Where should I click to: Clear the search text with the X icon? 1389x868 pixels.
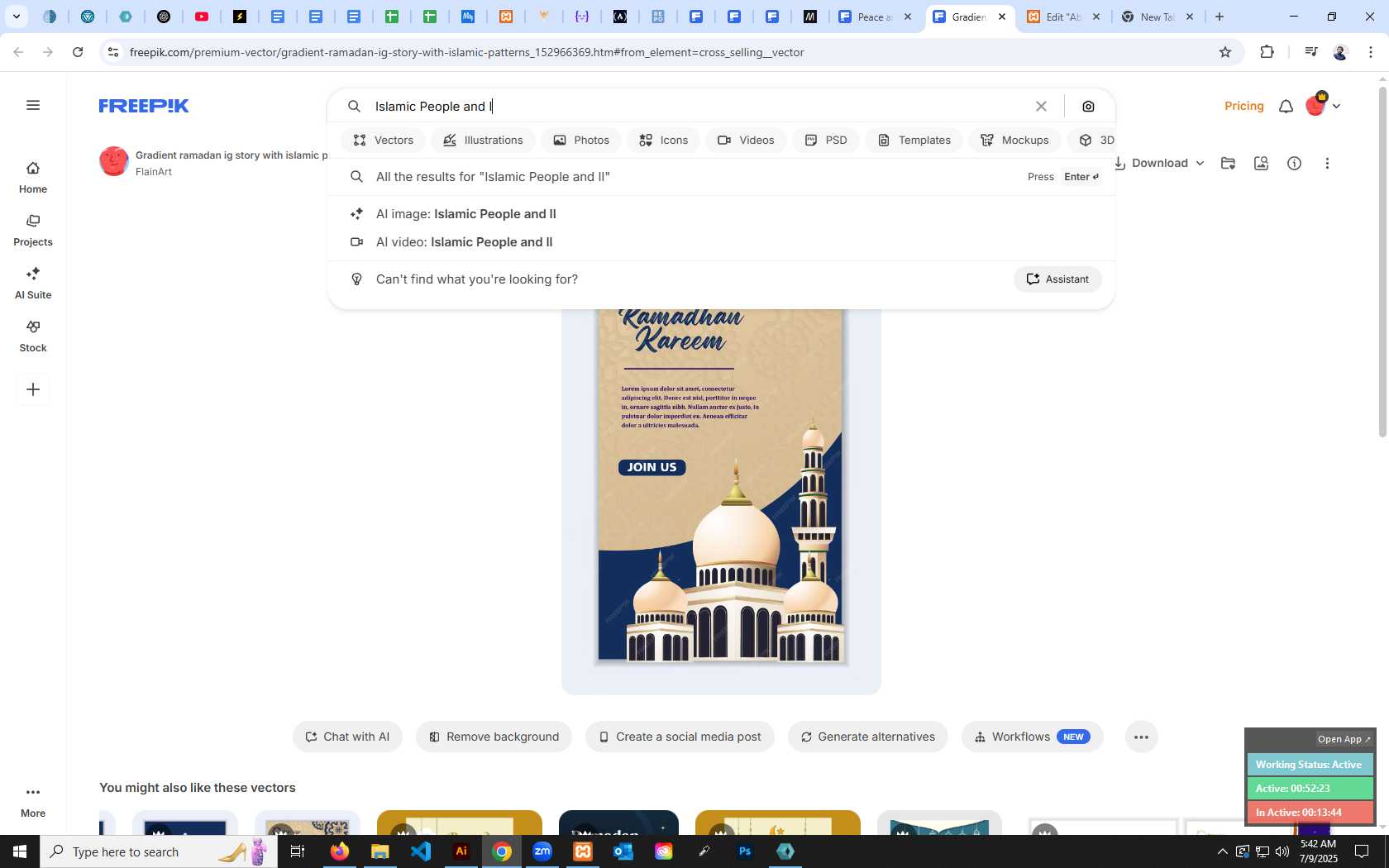[x=1041, y=106]
